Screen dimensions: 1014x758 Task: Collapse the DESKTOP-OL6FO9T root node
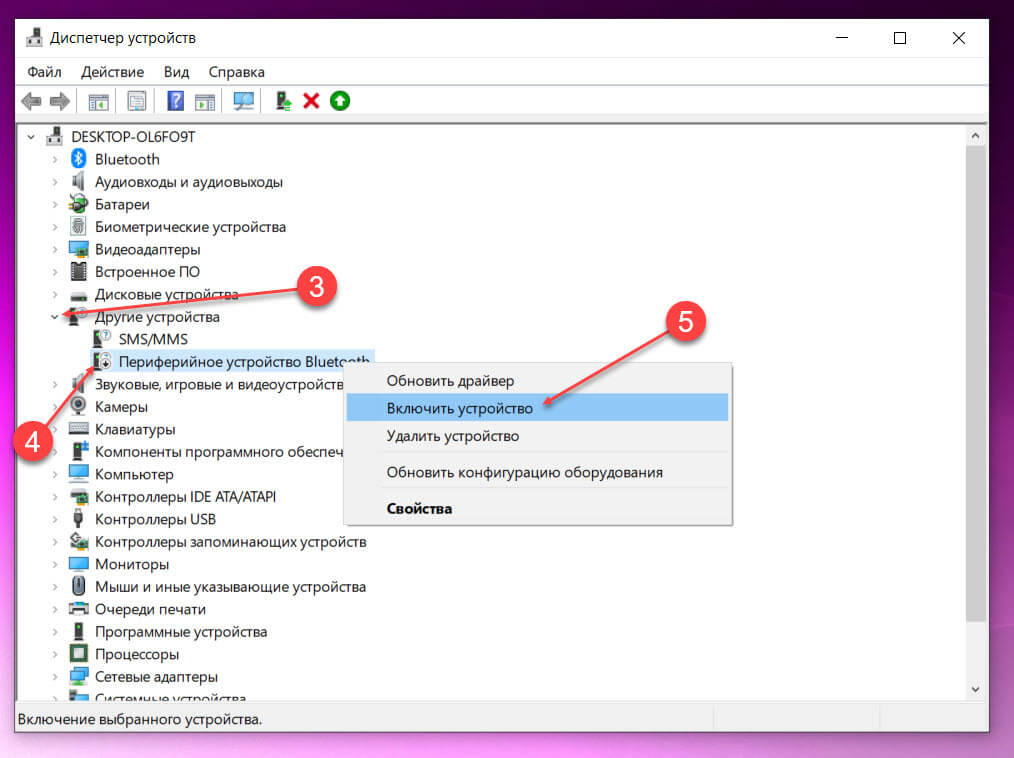pyautogui.click(x=30, y=137)
